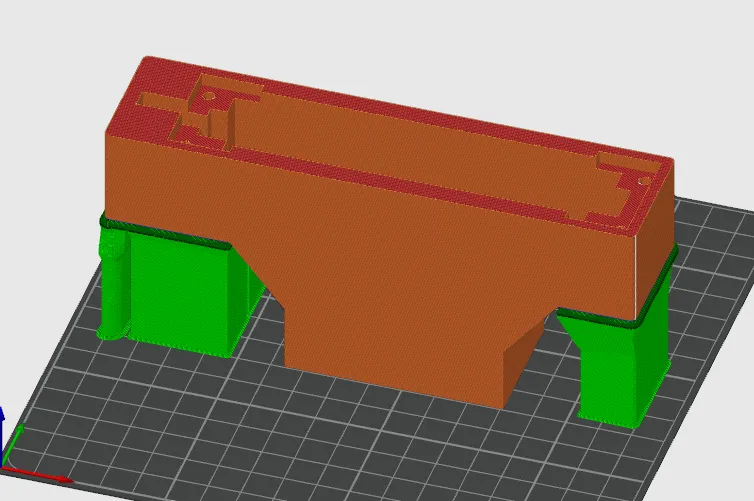The width and height of the screenshot is (754, 501).
Task: Click the red X-axis arrow of gizmo
Action: click(38, 474)
